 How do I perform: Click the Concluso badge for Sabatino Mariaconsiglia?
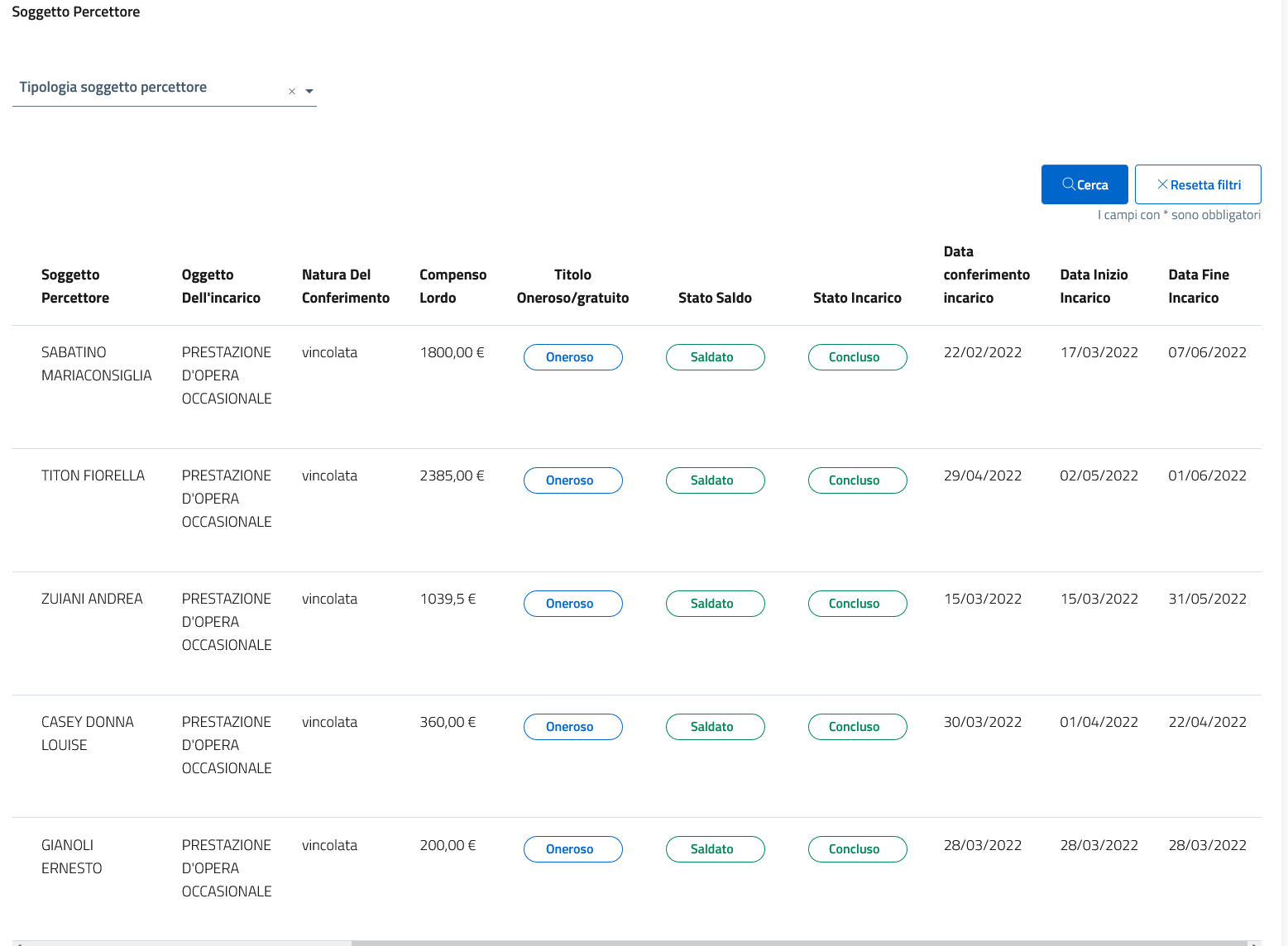coord(857,357)
